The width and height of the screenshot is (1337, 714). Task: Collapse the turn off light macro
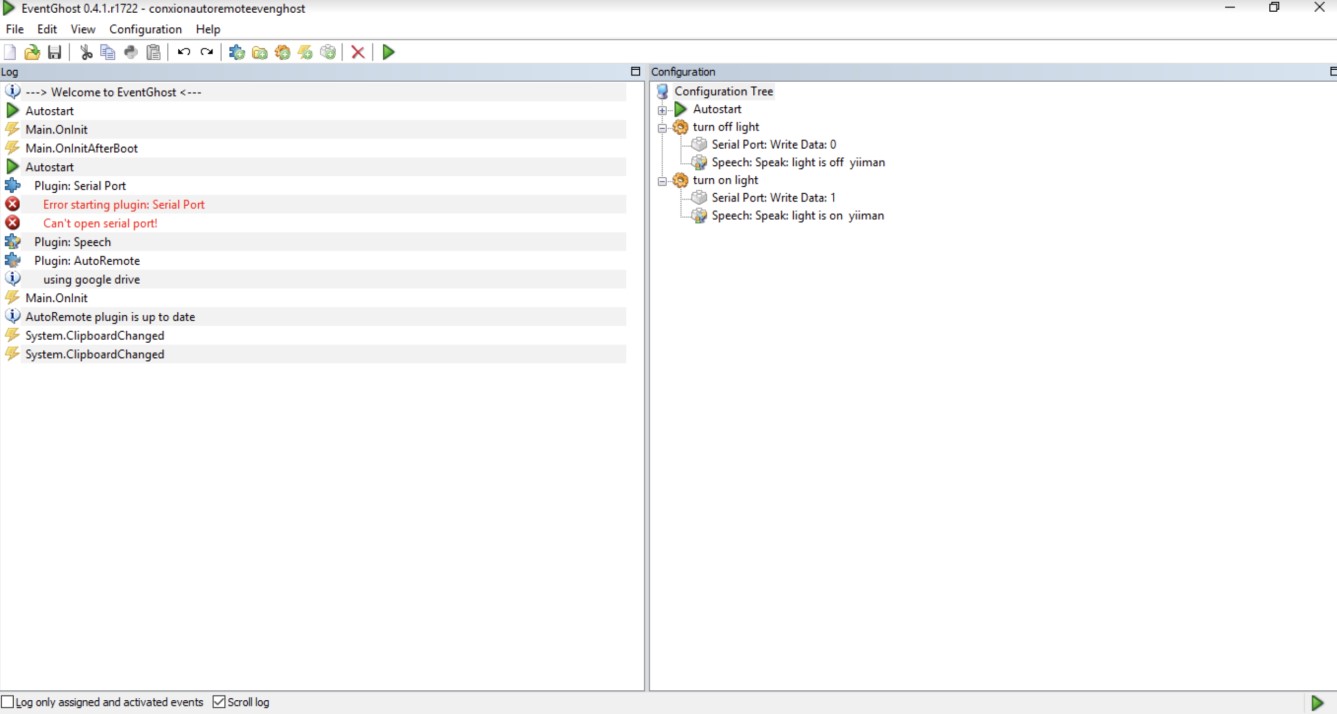pyautogui.click(x=662, y=128)
